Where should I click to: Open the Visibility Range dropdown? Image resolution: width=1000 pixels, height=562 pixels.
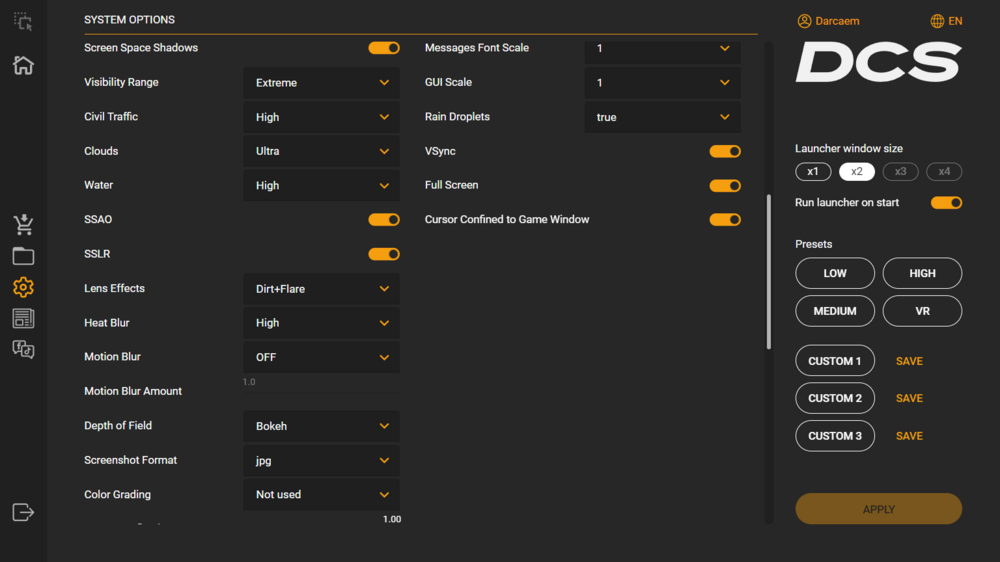coord(321,83)
